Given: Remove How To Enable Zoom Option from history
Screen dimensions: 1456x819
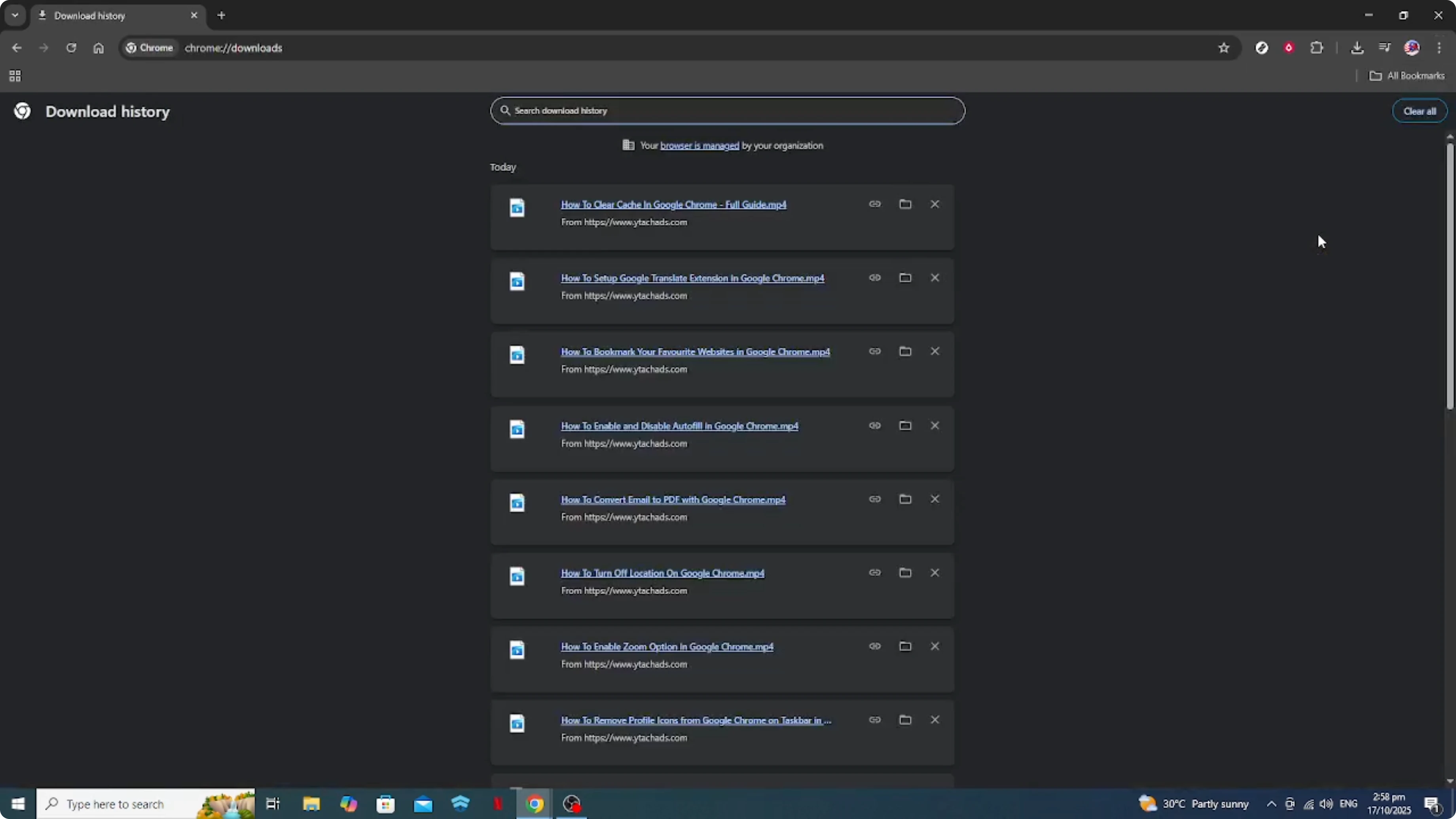Looking at the screenshot, I should click(x=935, y=646).
